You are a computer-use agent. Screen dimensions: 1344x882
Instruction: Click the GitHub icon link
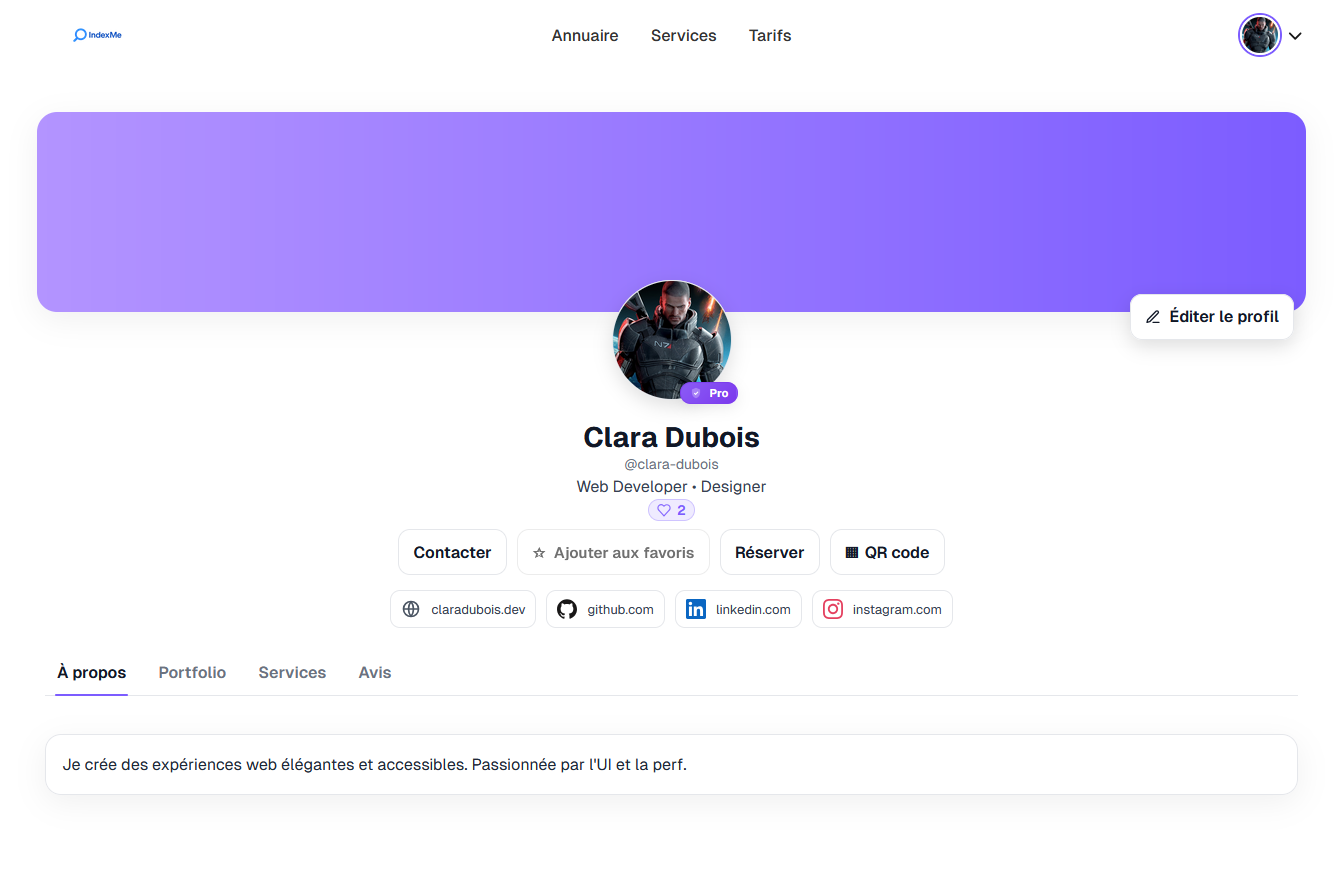coord(567,609)
